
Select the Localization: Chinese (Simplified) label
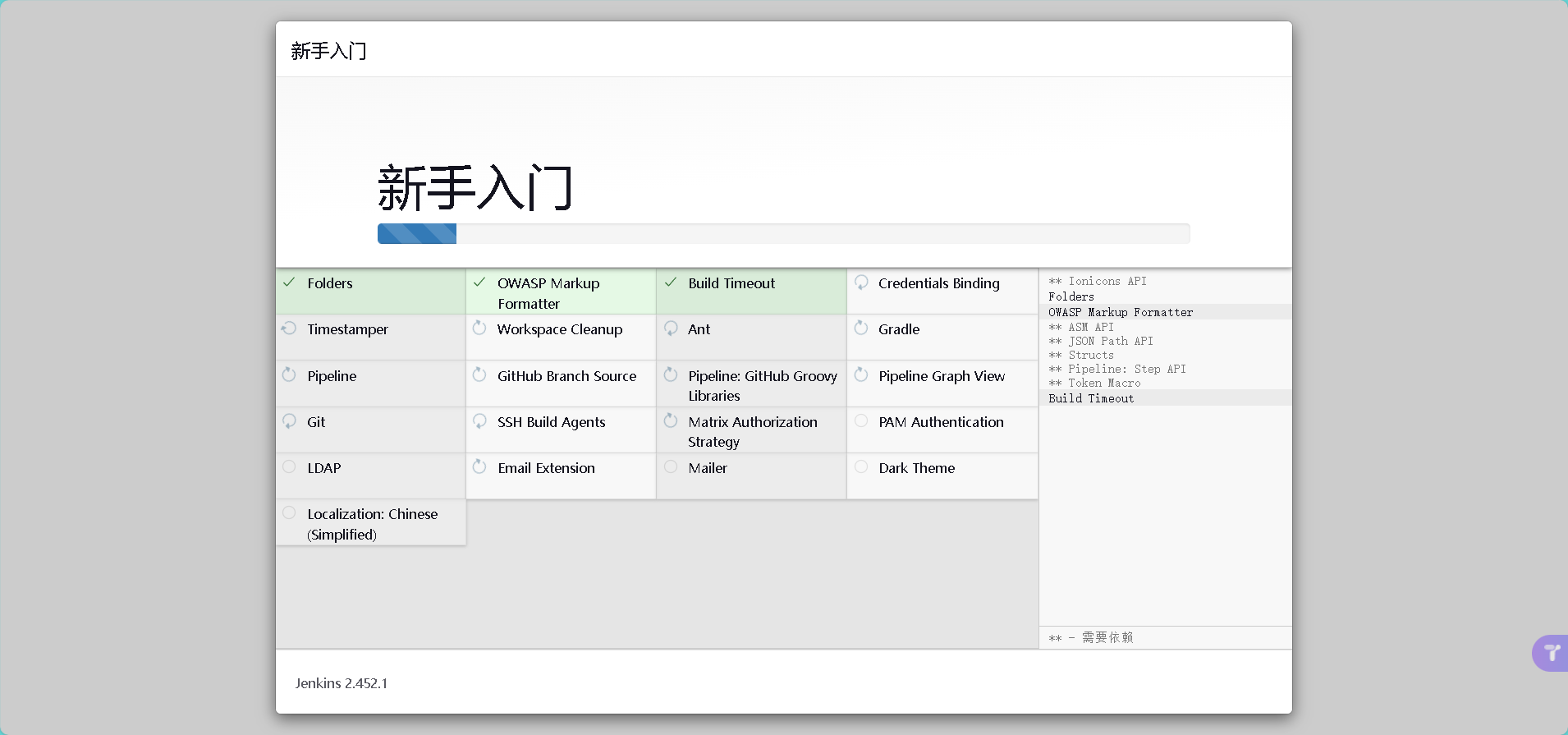point(373,524)
